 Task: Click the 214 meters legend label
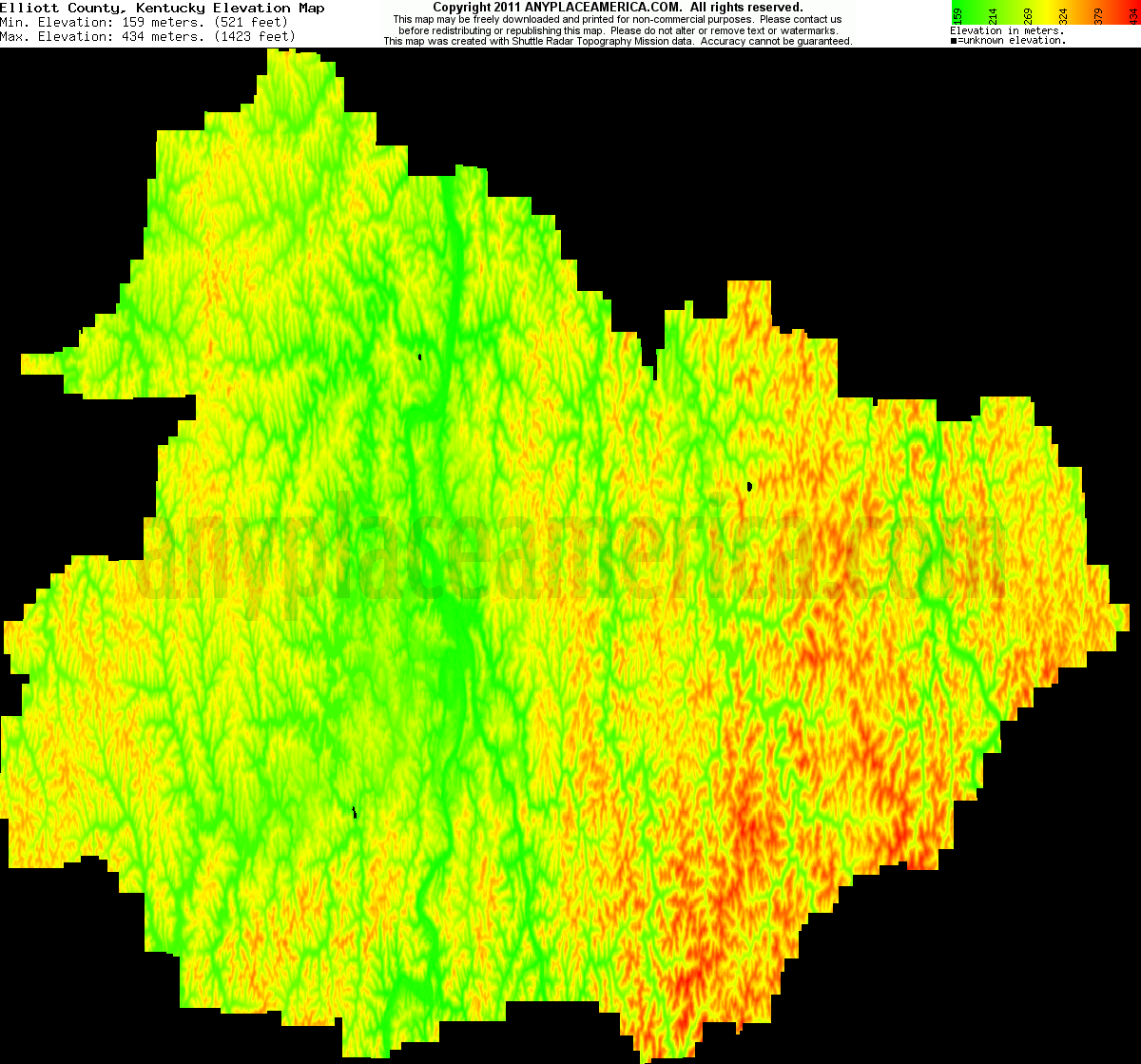coord(992,15)
